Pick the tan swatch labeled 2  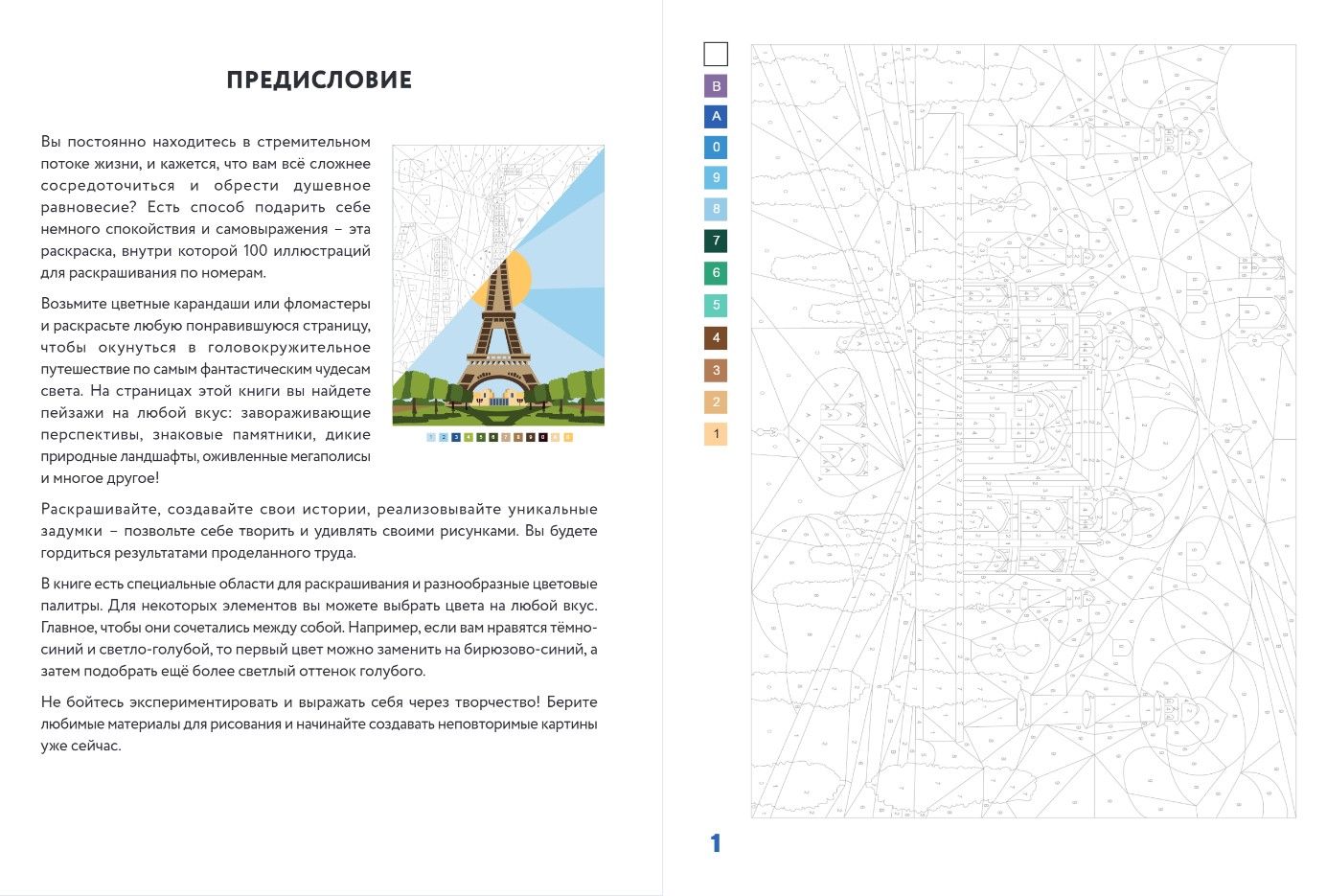tap(716, 402)
